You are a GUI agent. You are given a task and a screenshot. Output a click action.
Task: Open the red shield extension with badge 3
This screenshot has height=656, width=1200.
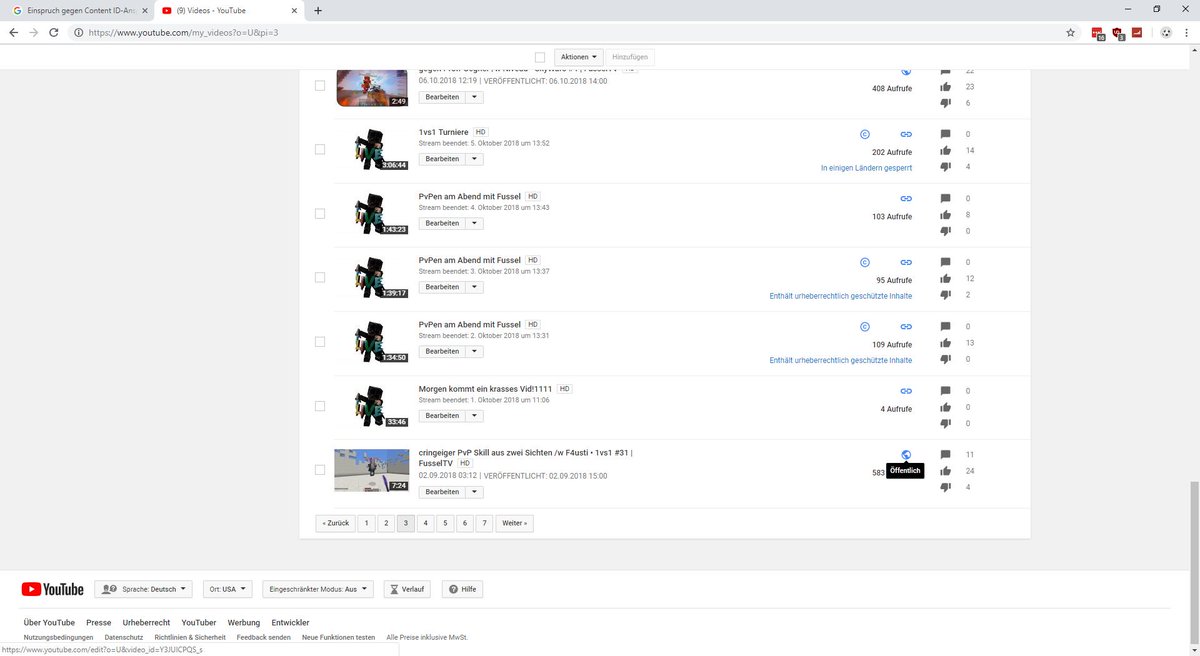(1118, 32)
